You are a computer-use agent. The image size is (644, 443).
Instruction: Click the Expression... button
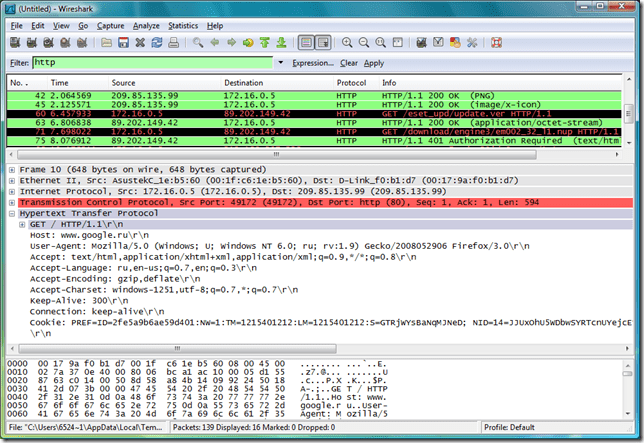[x=313, y=63]
